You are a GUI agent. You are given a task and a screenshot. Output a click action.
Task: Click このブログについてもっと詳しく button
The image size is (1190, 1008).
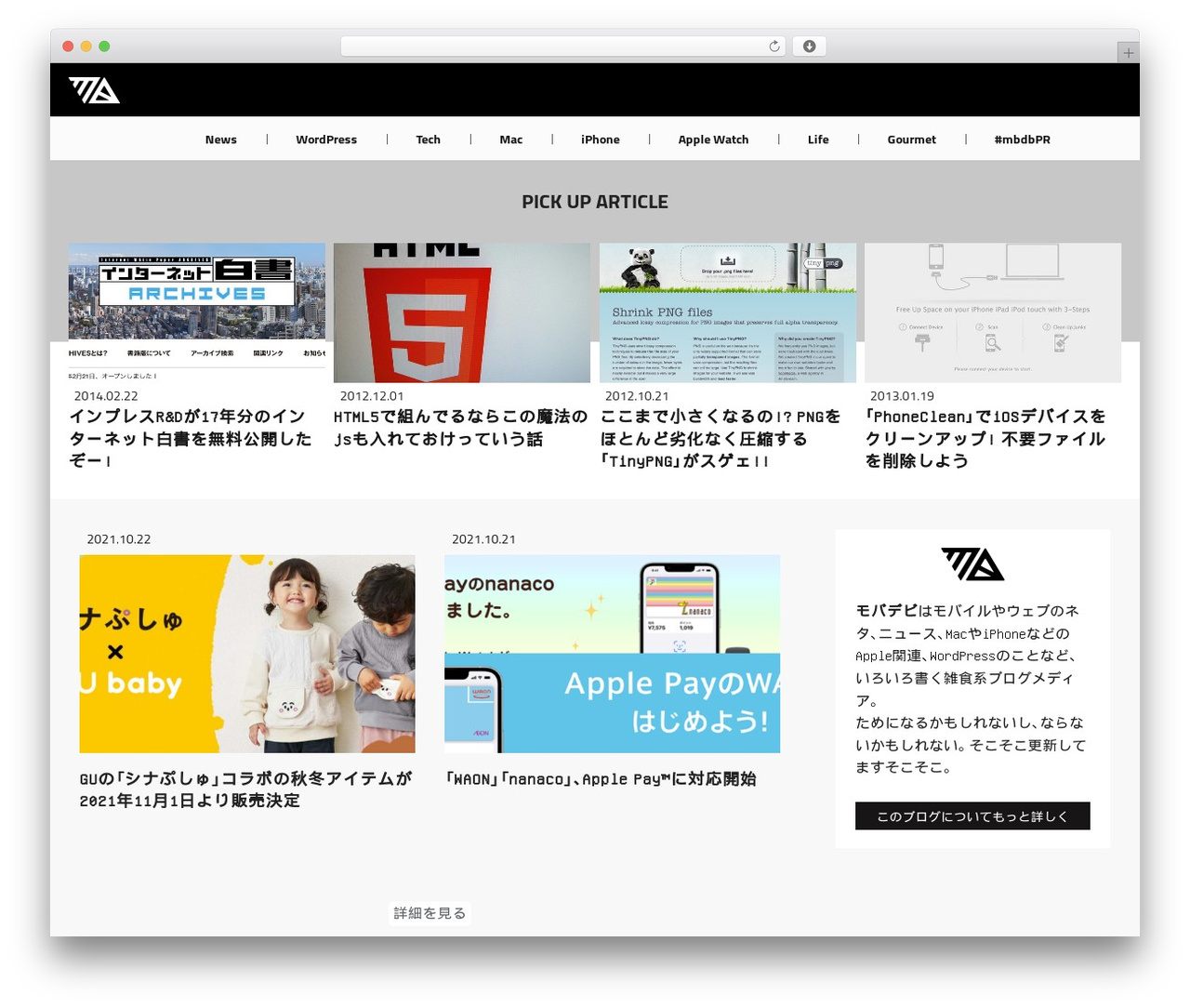[x=972, y=816]
